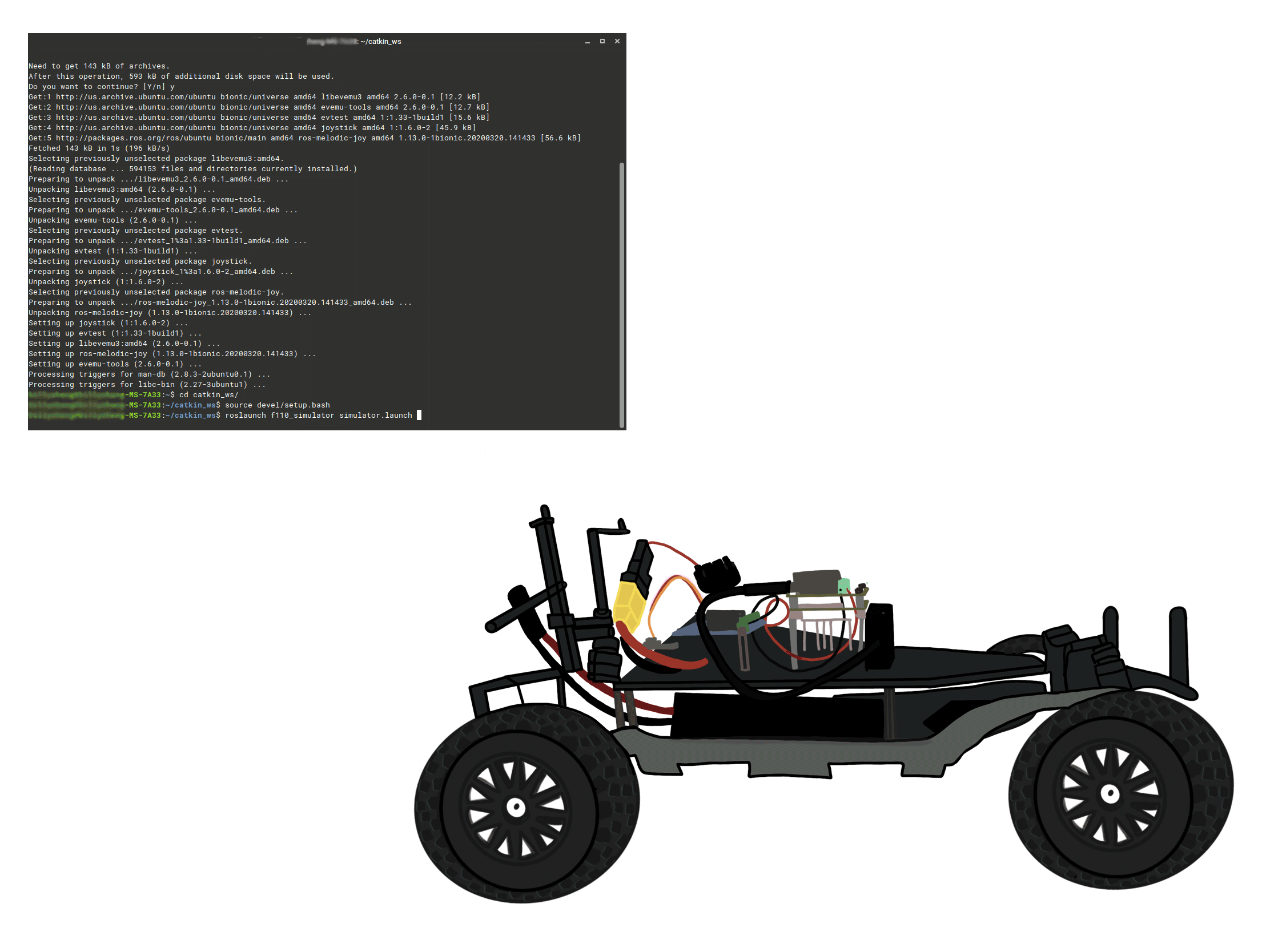
Task: Close the catkin_ws terminal window
Action: [617, 41]
